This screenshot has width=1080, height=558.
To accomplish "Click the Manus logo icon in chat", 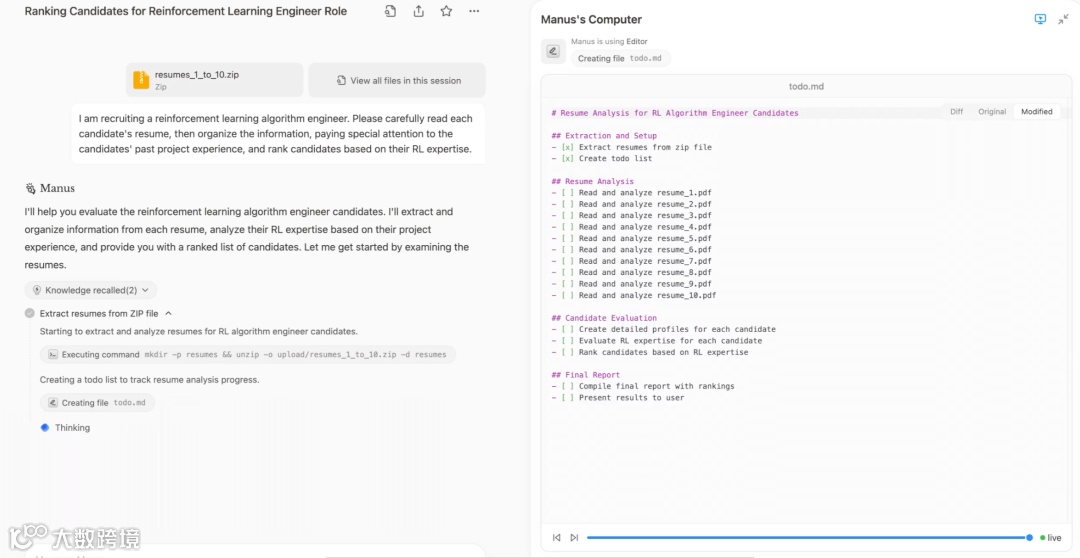I will [x=30, y=188].
